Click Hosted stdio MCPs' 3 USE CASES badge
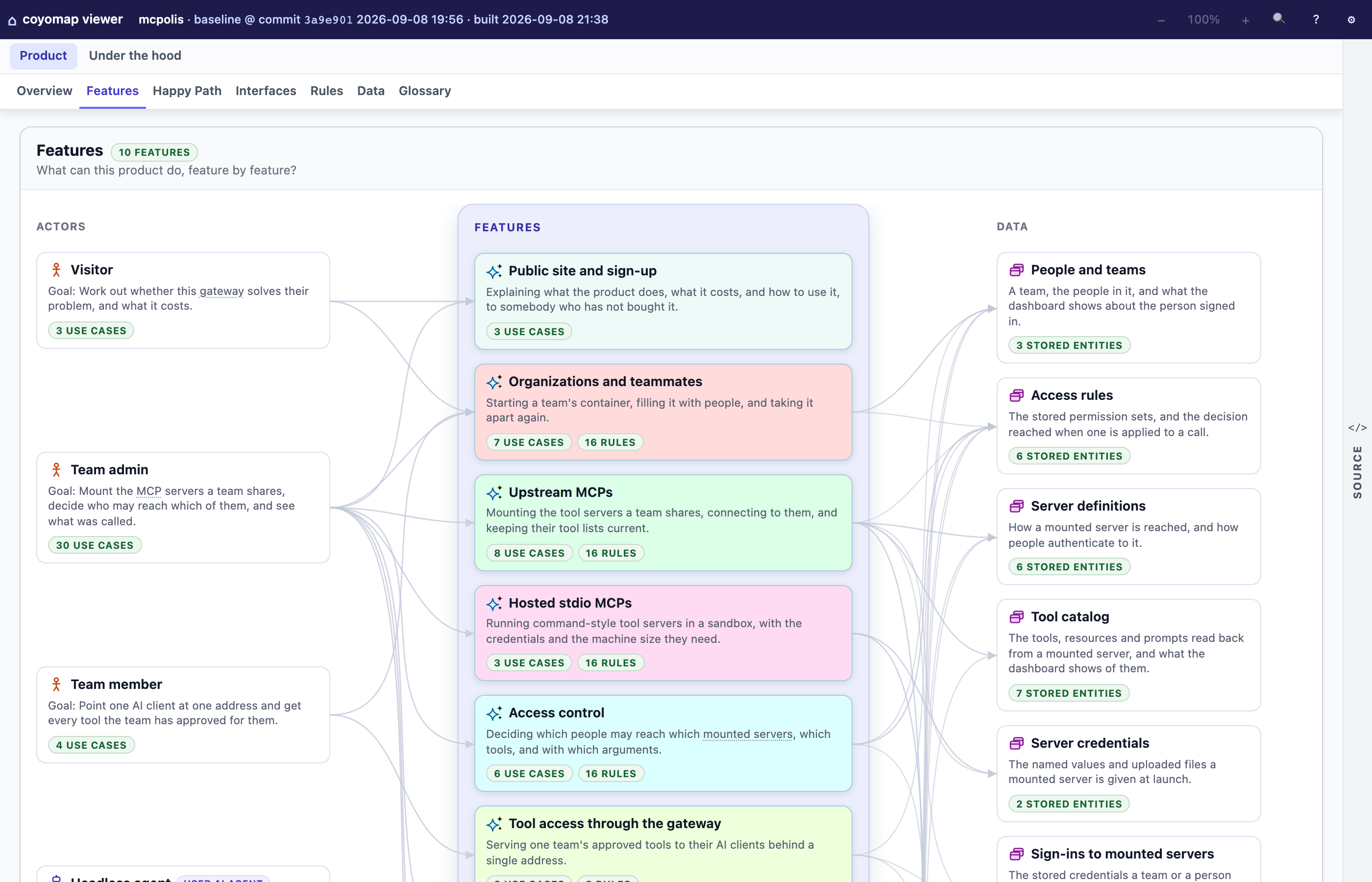The height and width of the screenshot is (882, 1372). tap(529, 662)
